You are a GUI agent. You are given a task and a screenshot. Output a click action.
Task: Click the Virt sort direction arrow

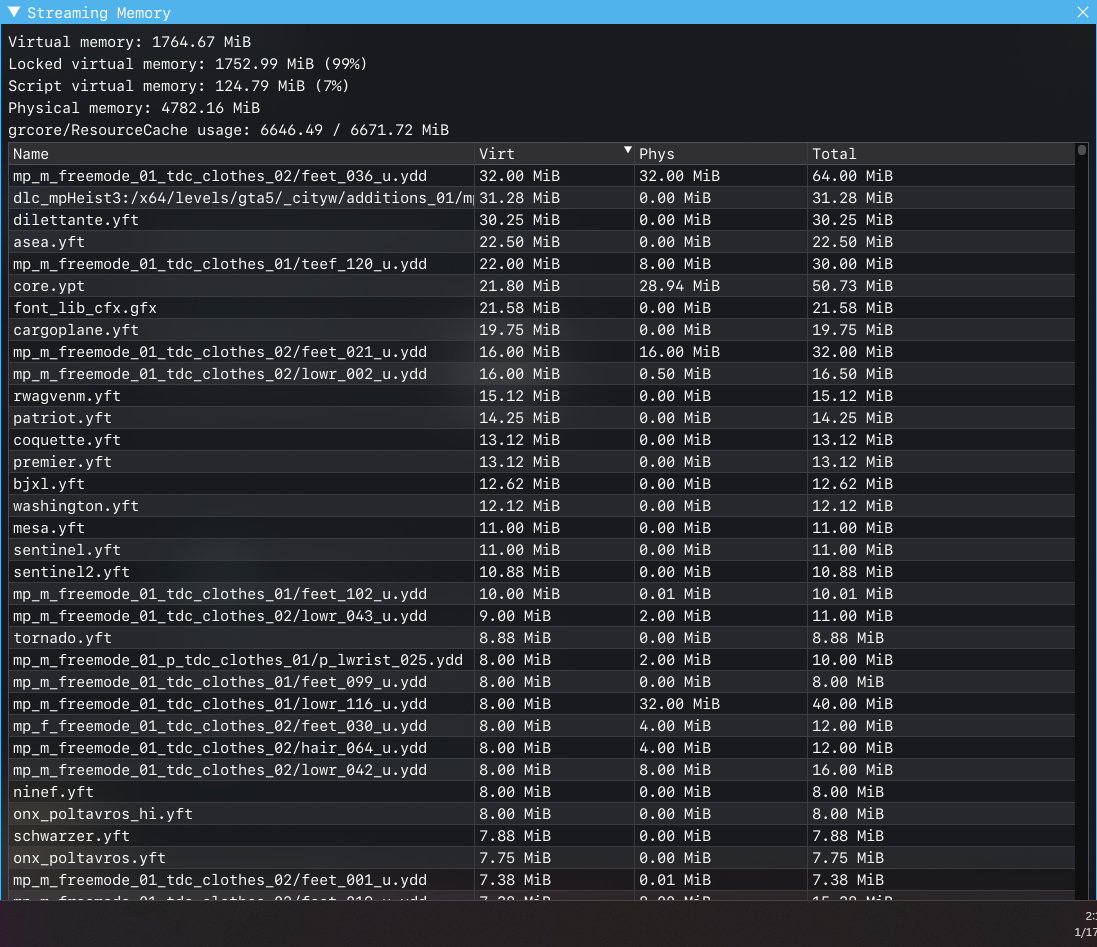point(628,150)
